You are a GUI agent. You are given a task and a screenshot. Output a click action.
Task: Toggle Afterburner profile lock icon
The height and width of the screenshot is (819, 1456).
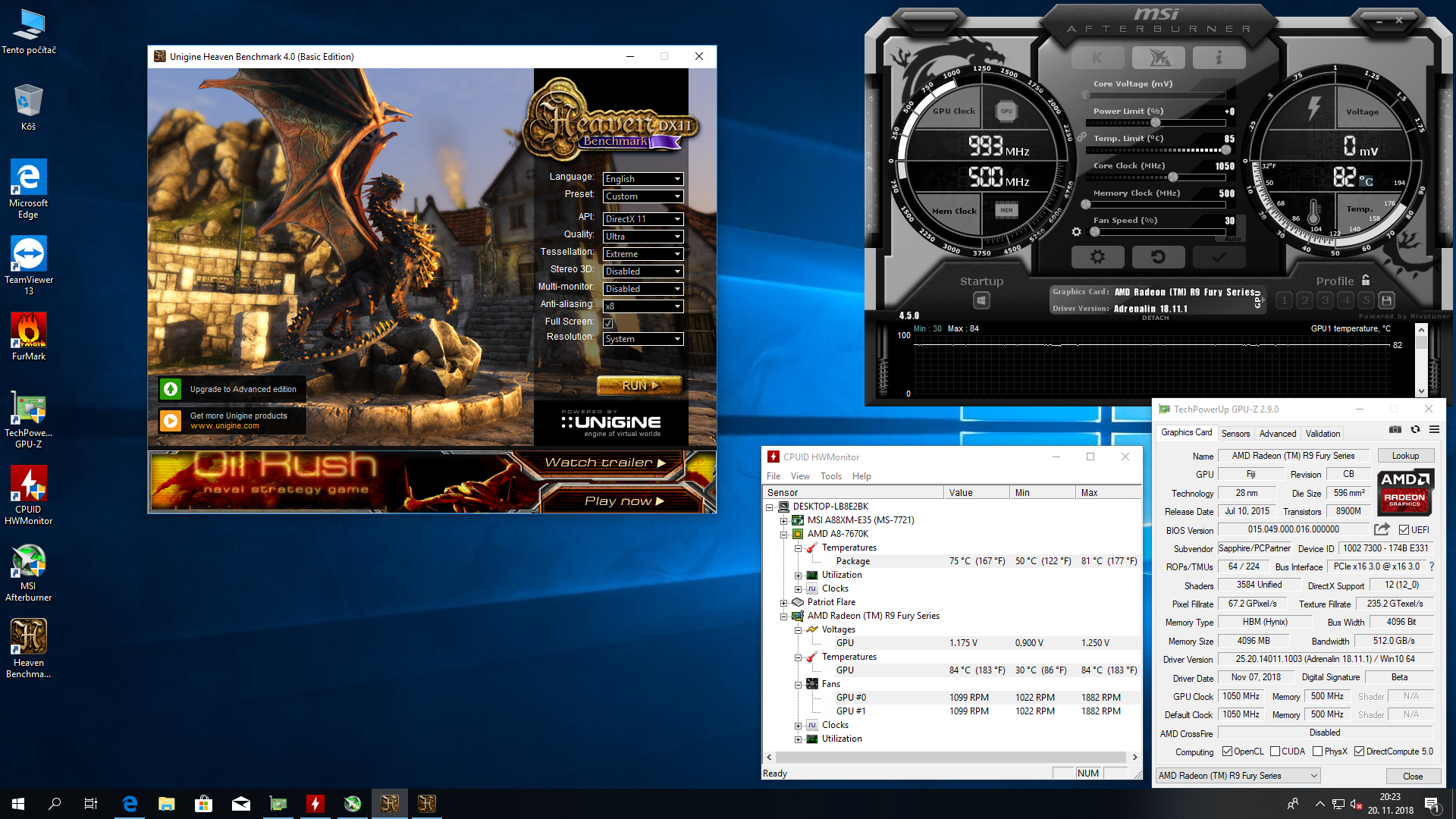click(1366, 280)
